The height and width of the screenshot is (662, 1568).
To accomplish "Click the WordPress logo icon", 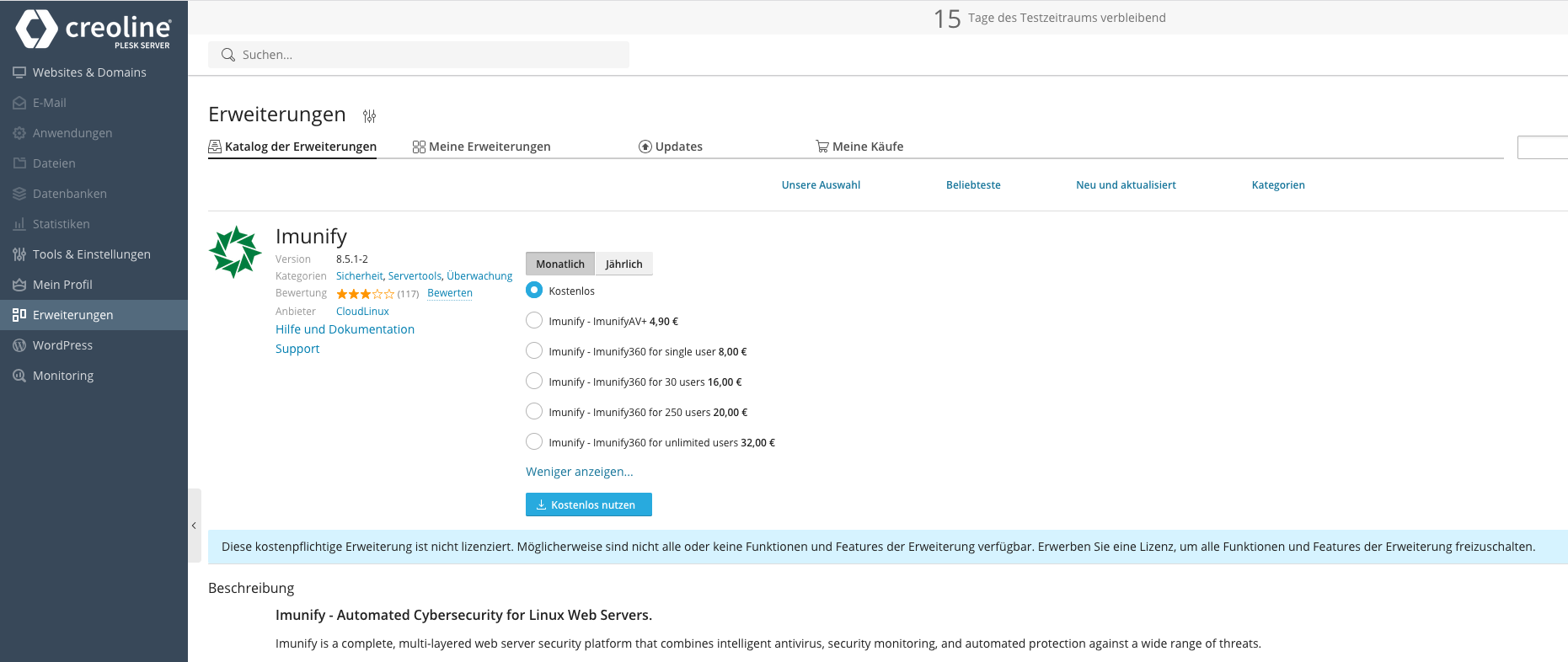I will 19,345.
